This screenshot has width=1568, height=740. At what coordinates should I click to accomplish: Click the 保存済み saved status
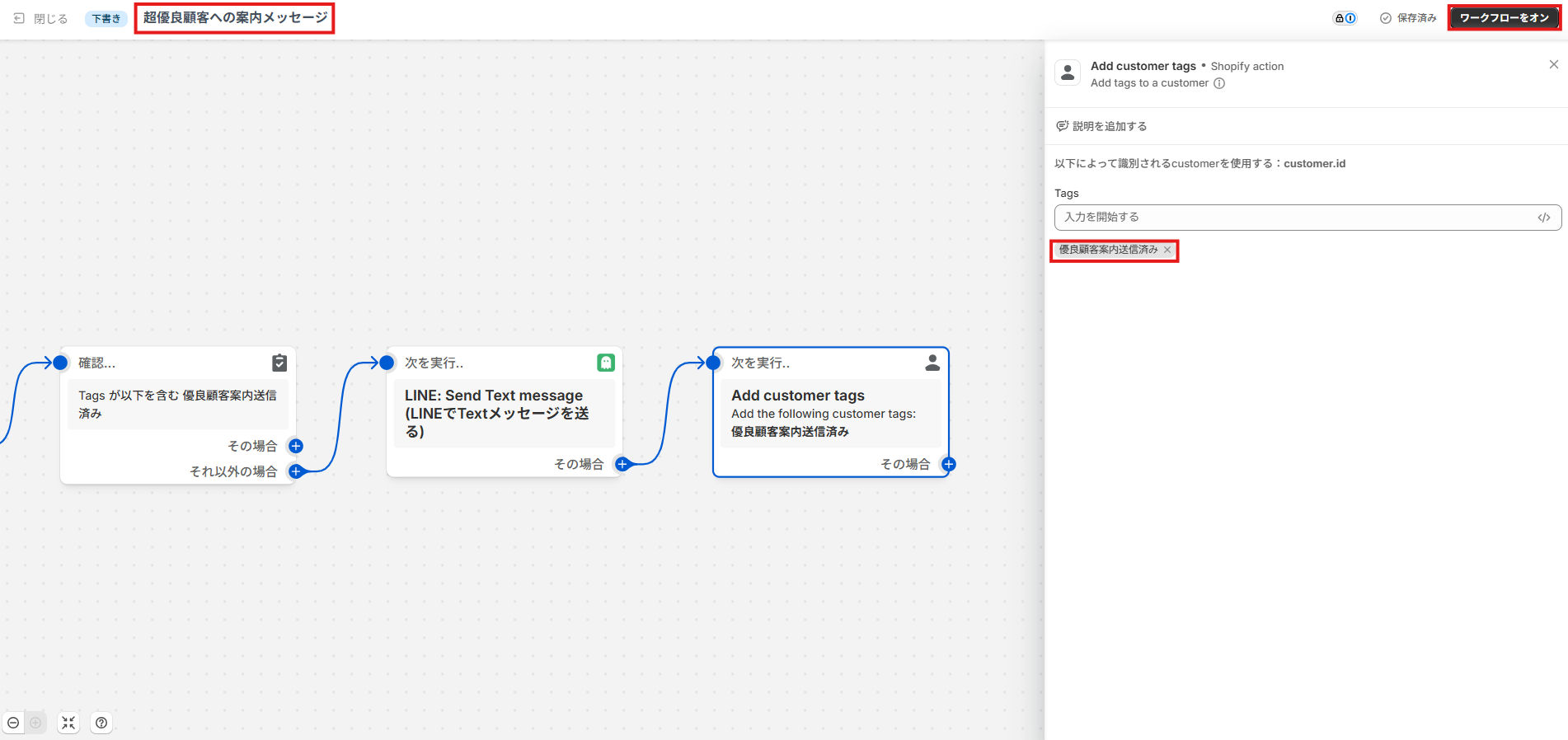[1408, 18]
